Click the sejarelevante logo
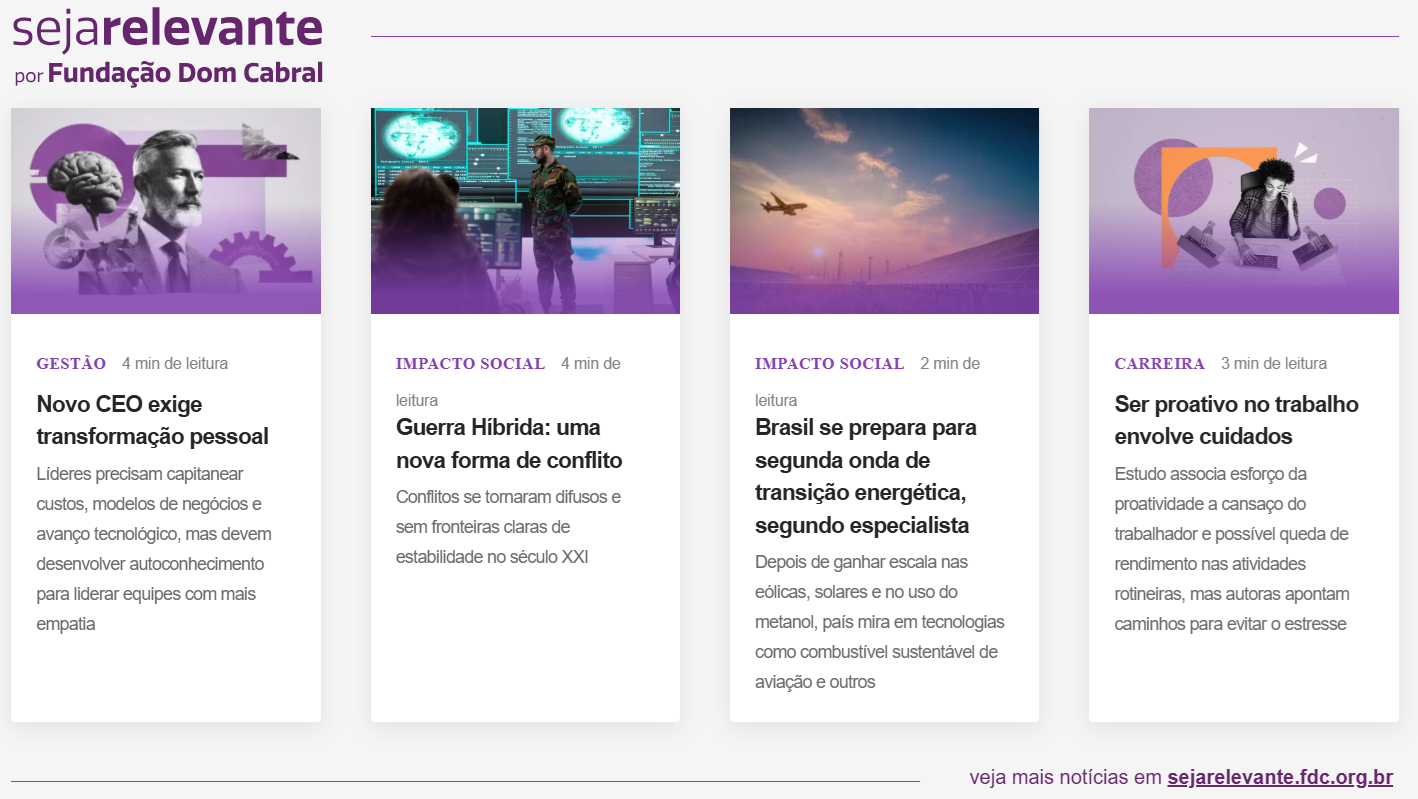Image resolution: width=1418 pixels, height=799 pixels. 167,30
